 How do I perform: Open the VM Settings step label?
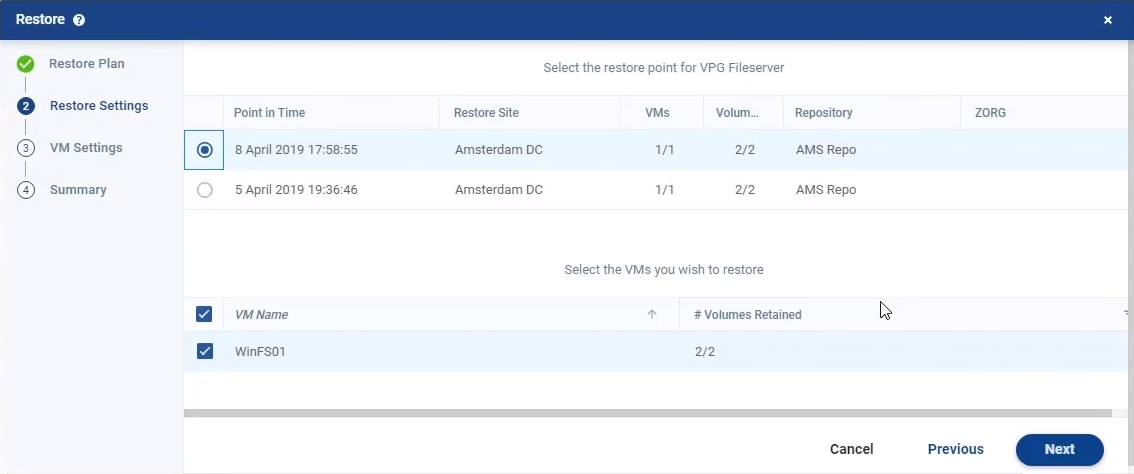86,148
